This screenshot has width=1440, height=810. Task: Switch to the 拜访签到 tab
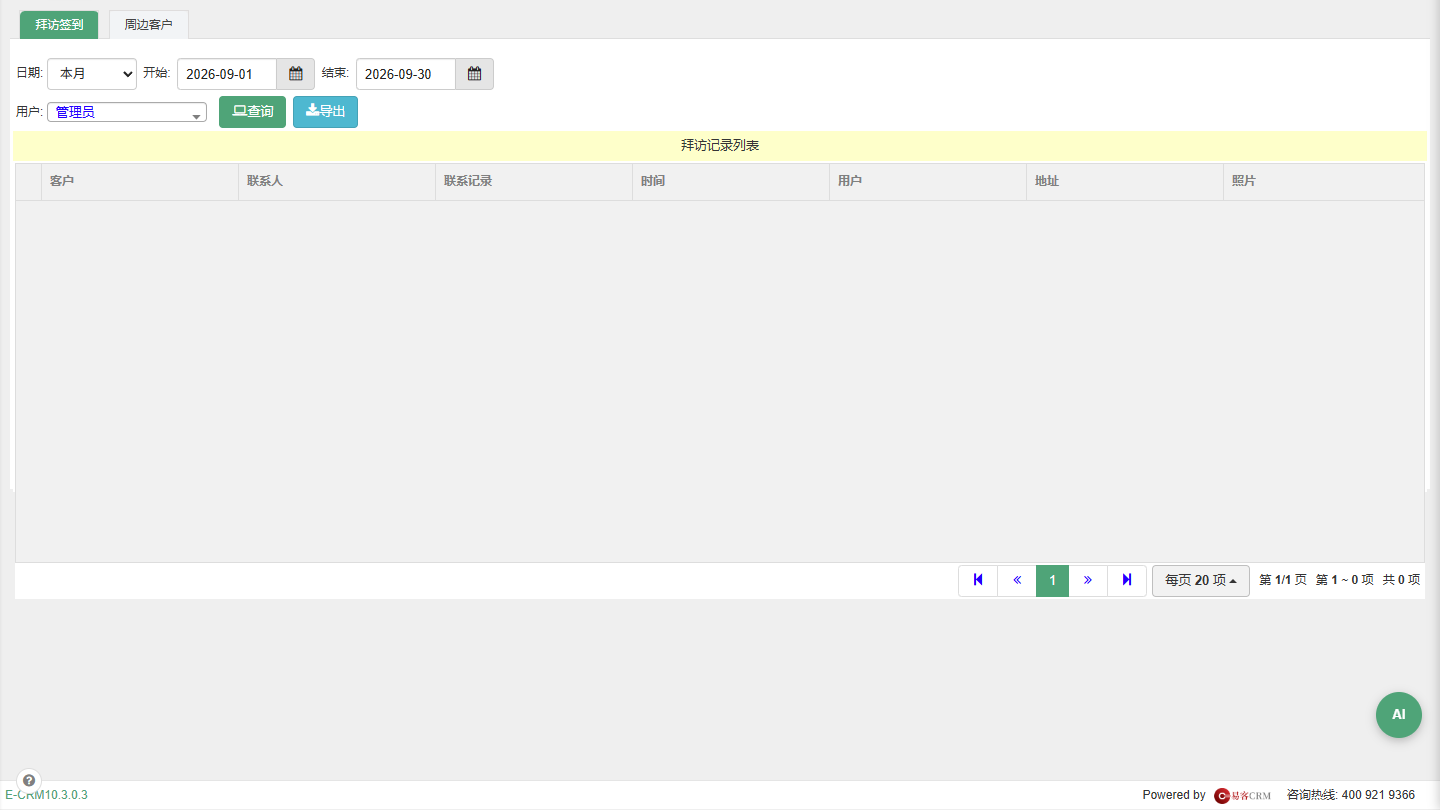coord(59,24)
